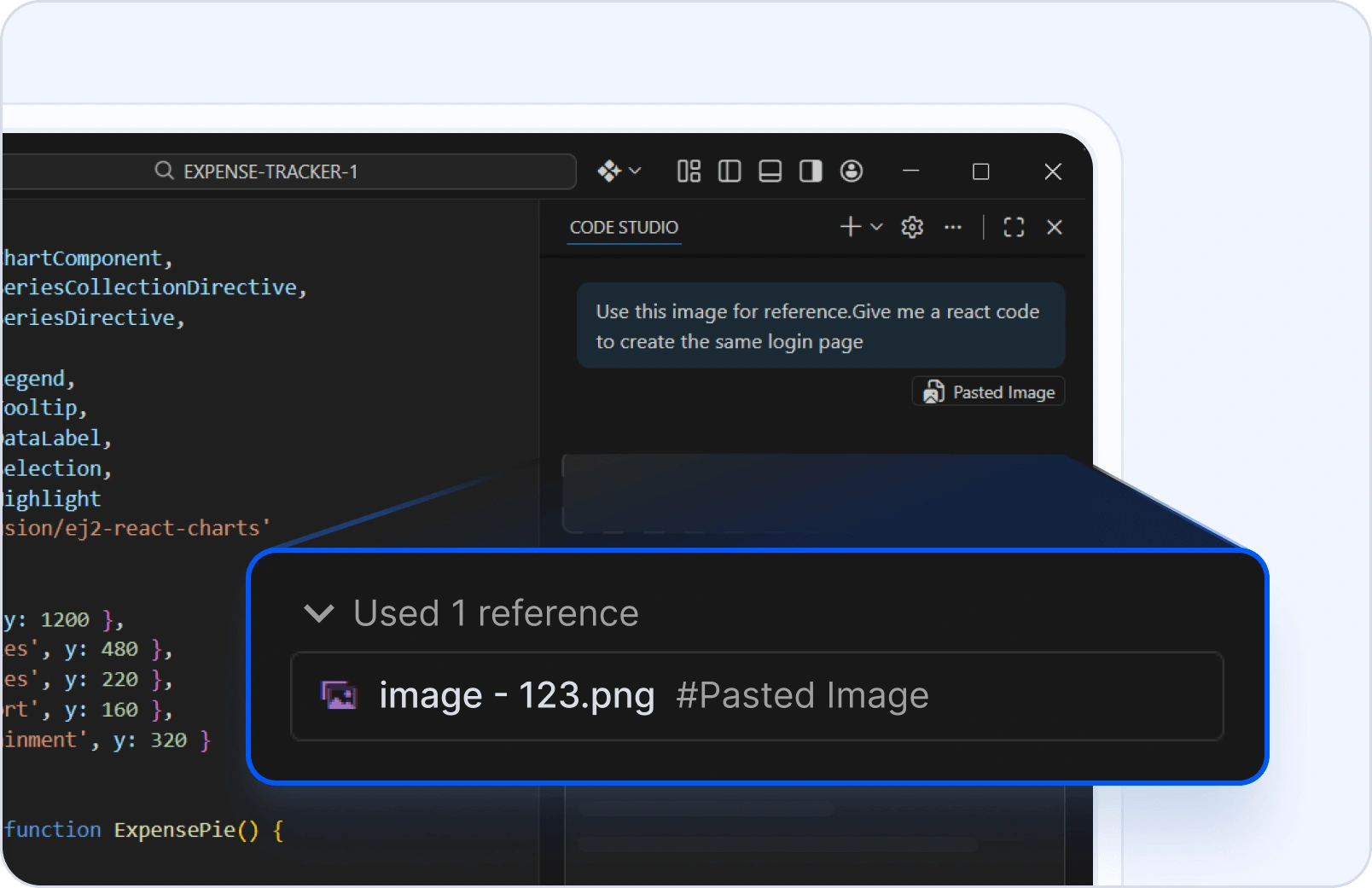The width and height of the screenshot is (1372, 888).
Task: Open the Code Studio AI sparkle icon
Action: click(x=609, y=171)
